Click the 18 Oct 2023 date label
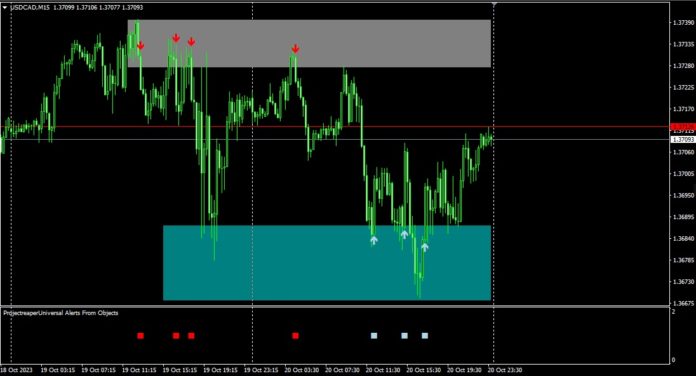 click(x=16, y=370)
